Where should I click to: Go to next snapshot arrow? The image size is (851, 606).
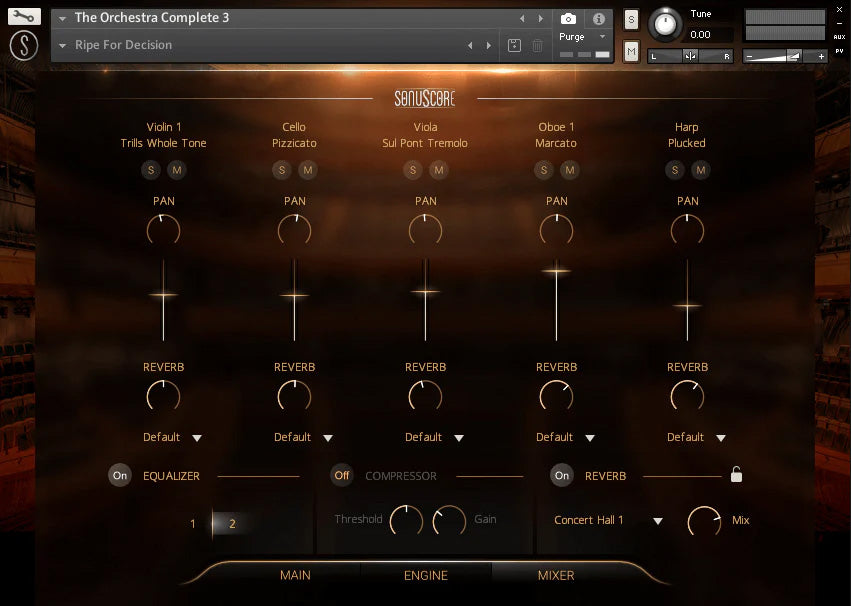488,46
